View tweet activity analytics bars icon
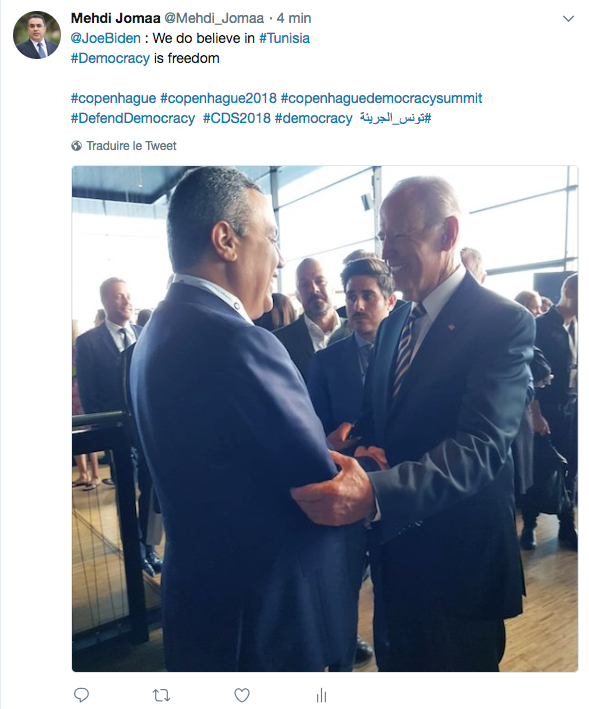The height and width of the screenshot is (709, 589). click(x=321, y=695)
